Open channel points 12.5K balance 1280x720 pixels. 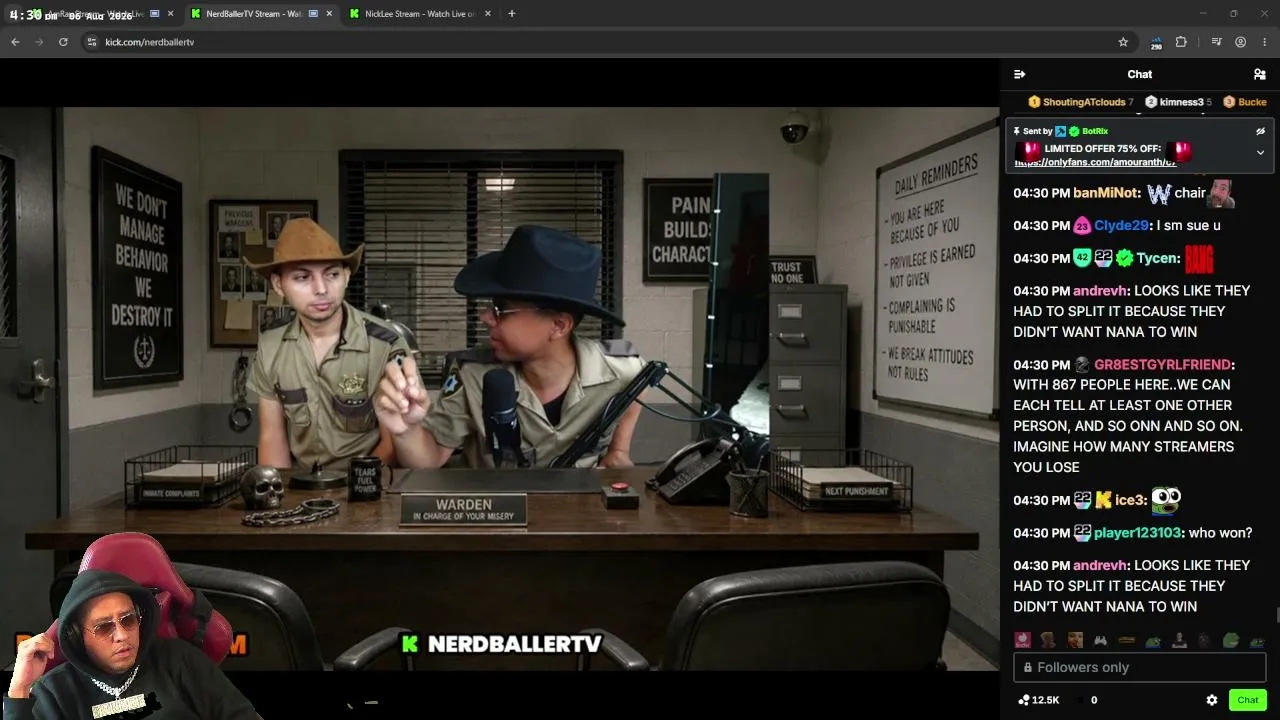1038,700
